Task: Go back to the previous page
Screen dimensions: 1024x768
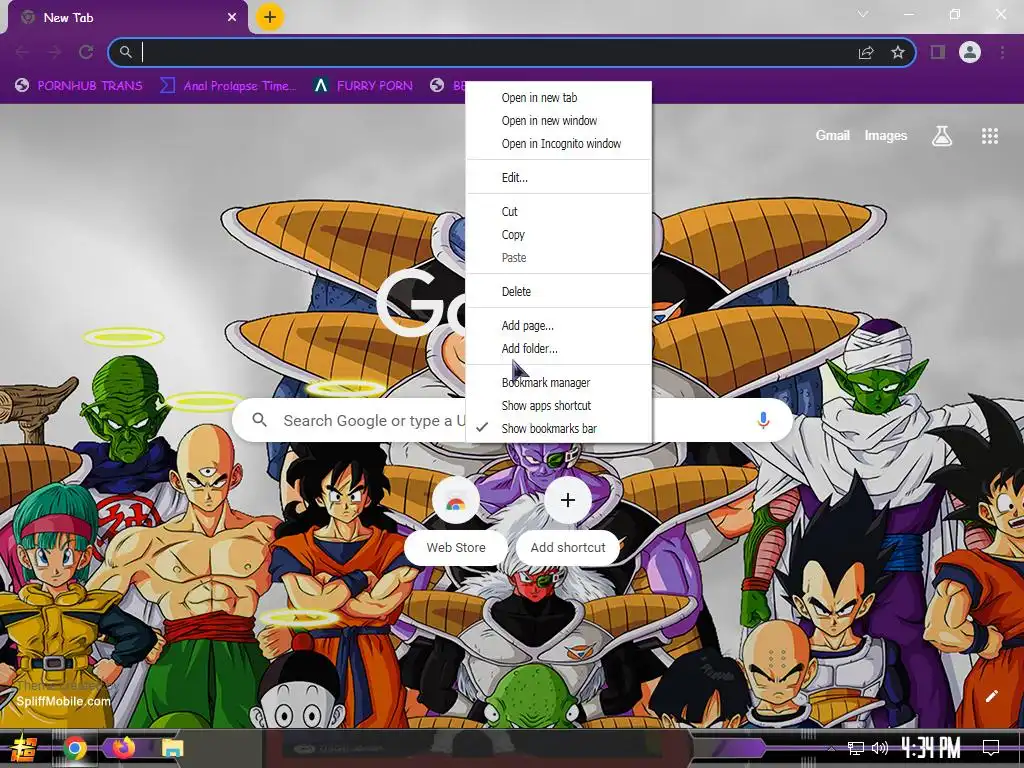Action: point(22,52)
